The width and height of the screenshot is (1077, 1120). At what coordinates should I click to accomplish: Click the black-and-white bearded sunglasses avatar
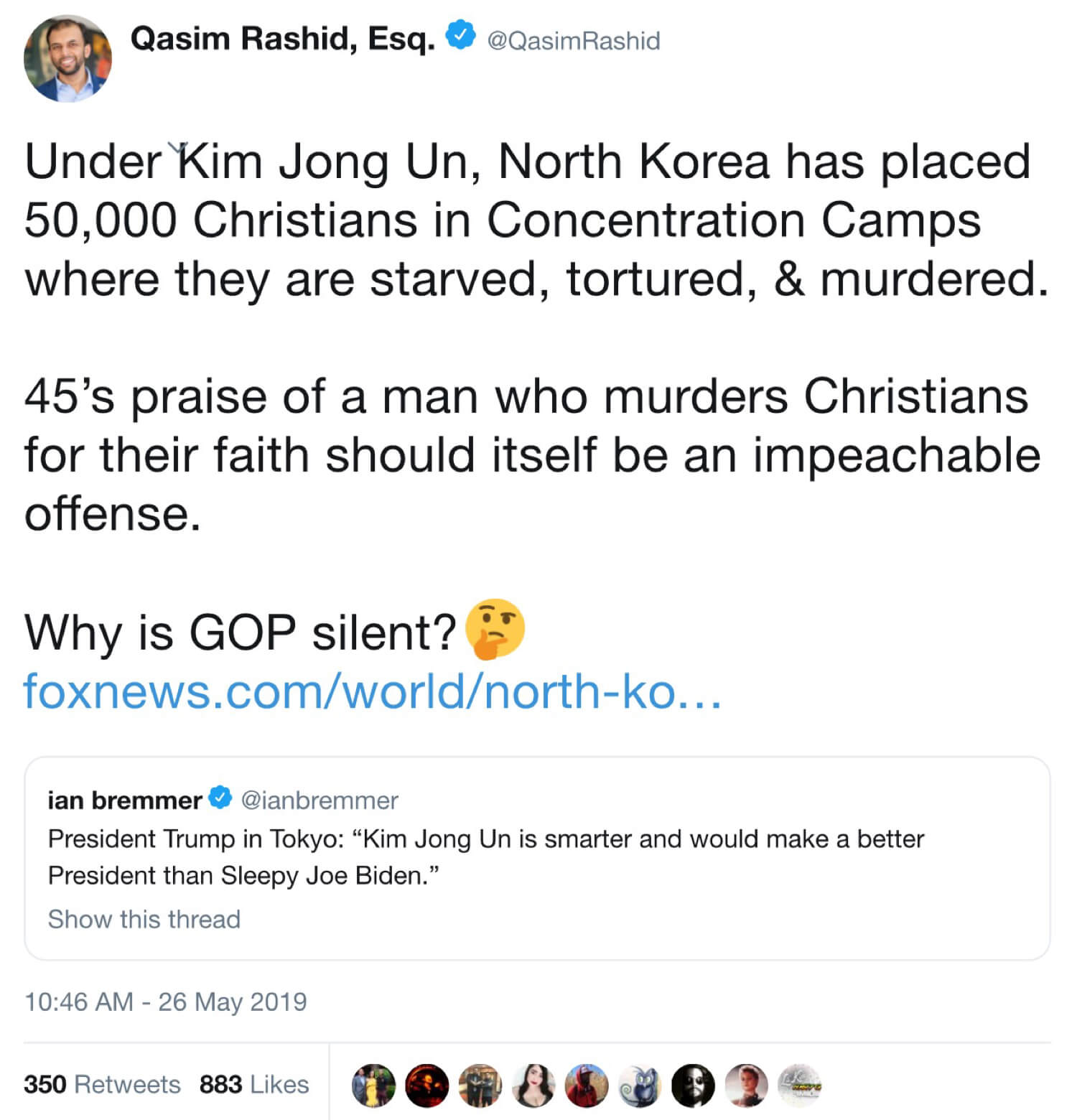tap(694, 1085)
